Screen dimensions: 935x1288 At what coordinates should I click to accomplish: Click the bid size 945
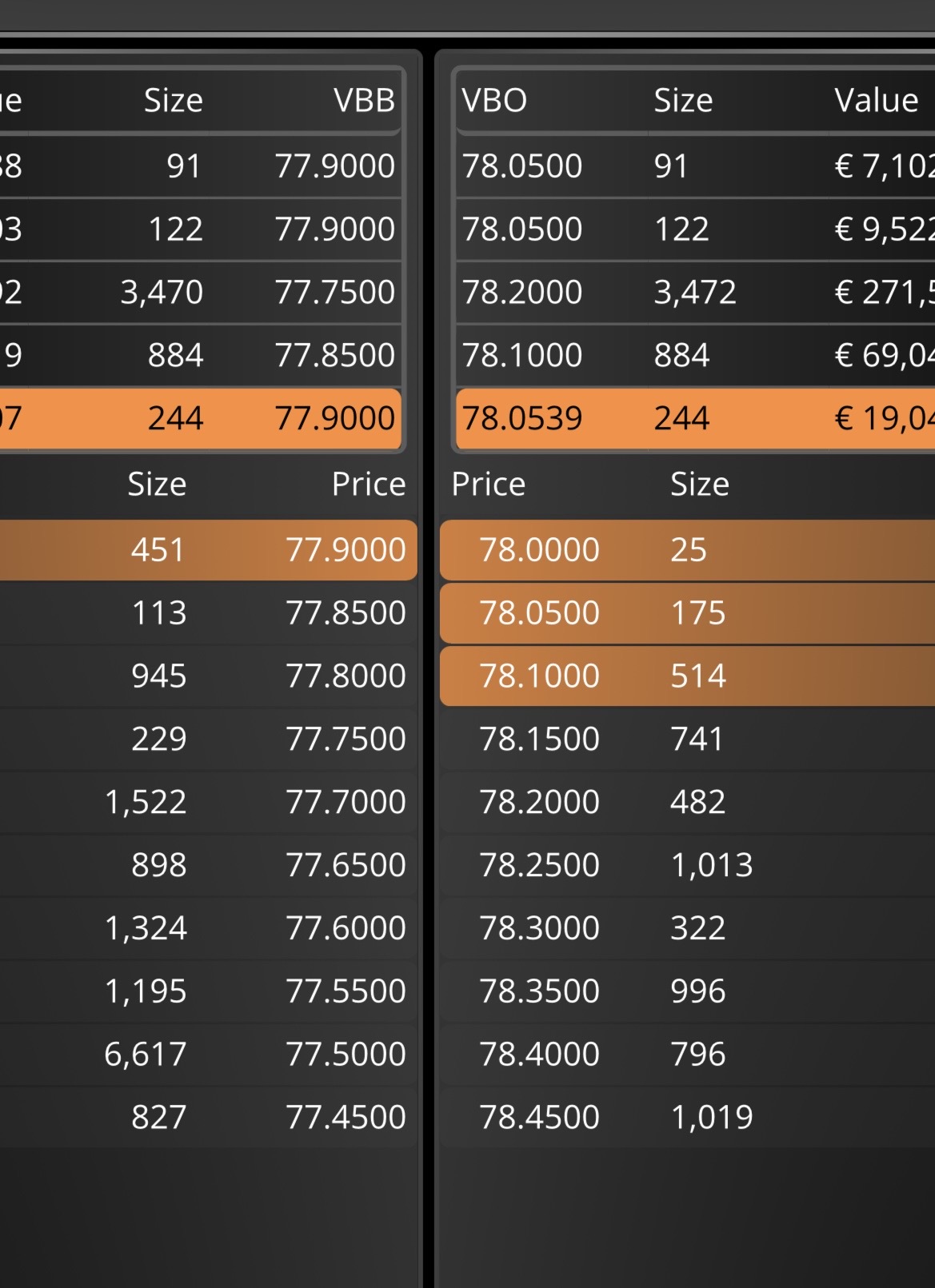[x=158, y=676]
